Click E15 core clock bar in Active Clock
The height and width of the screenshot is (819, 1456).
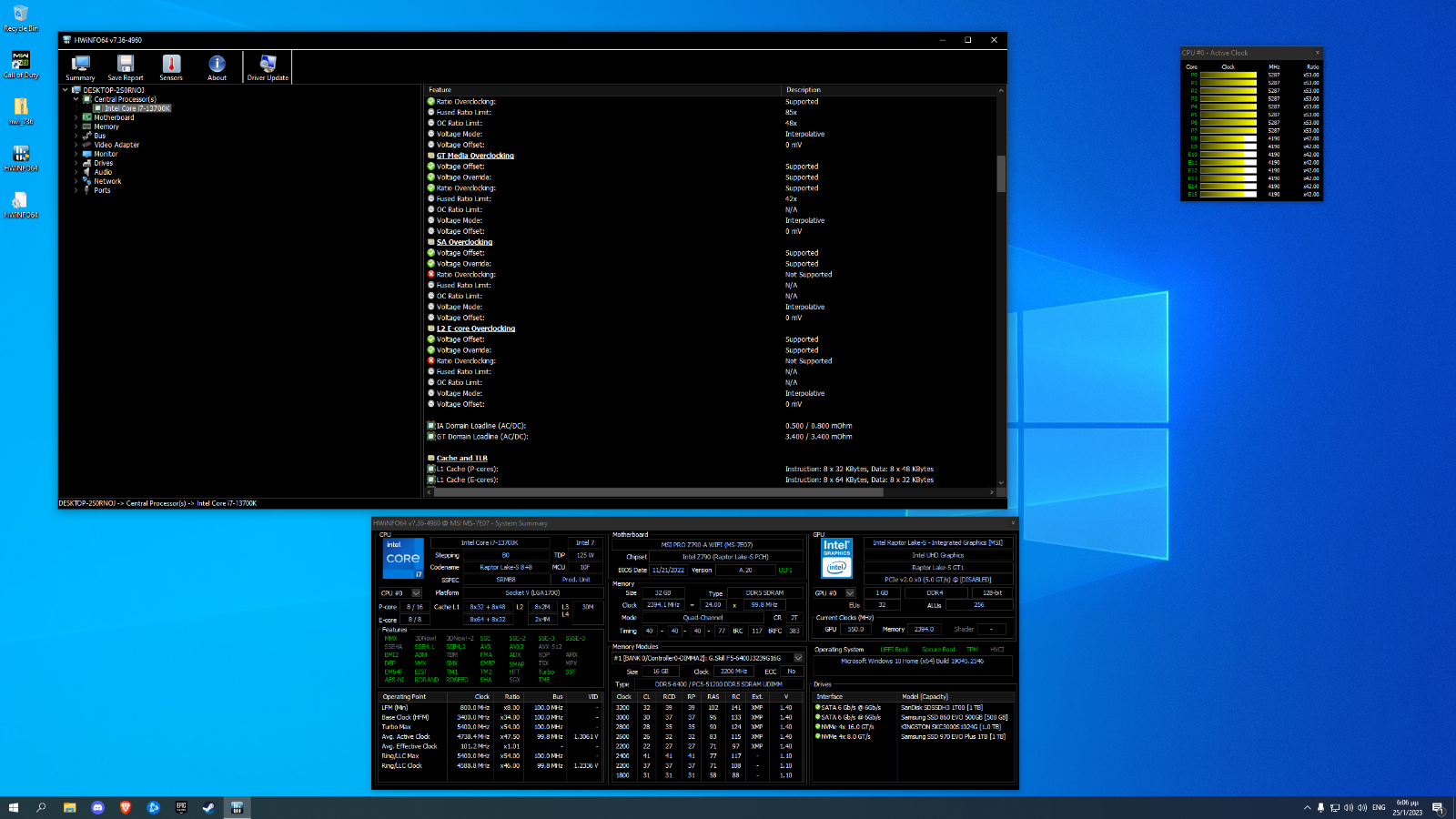tap(1228, 194)
